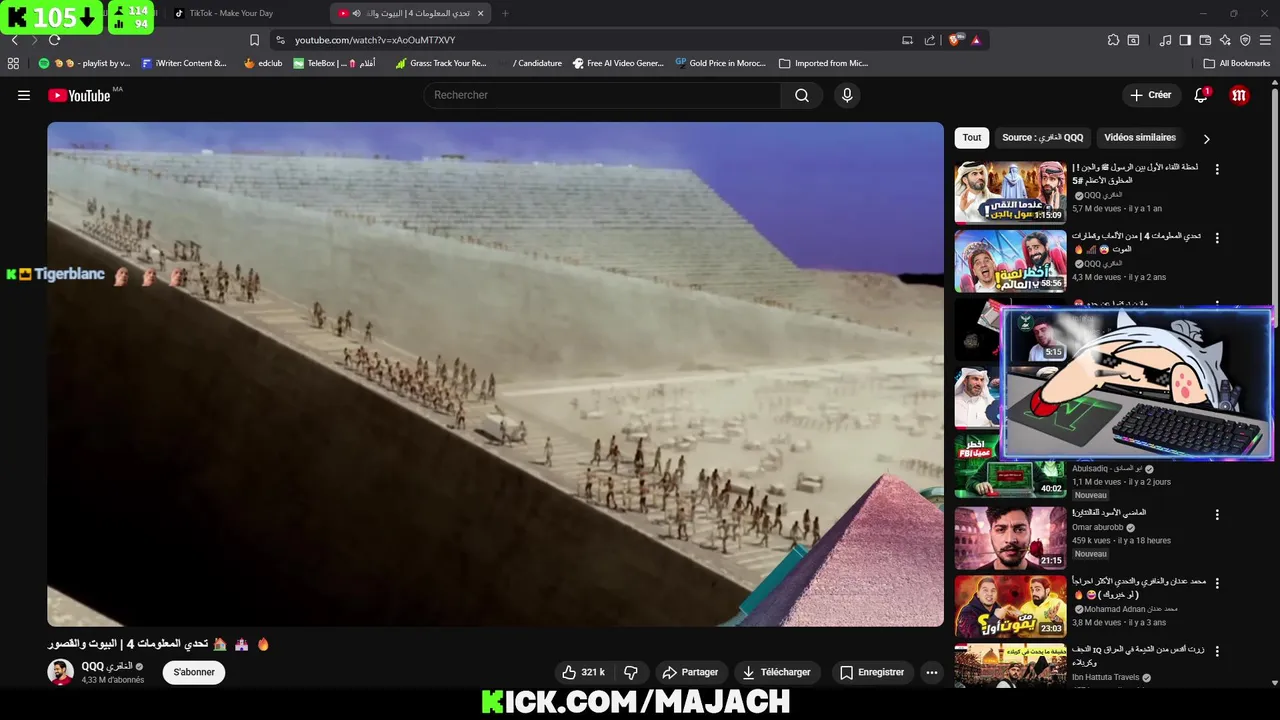This screenshot has height=720, width=1280.
Task: Open the 58:56 recommended video thumbnail
Action: coord(1010,261)
